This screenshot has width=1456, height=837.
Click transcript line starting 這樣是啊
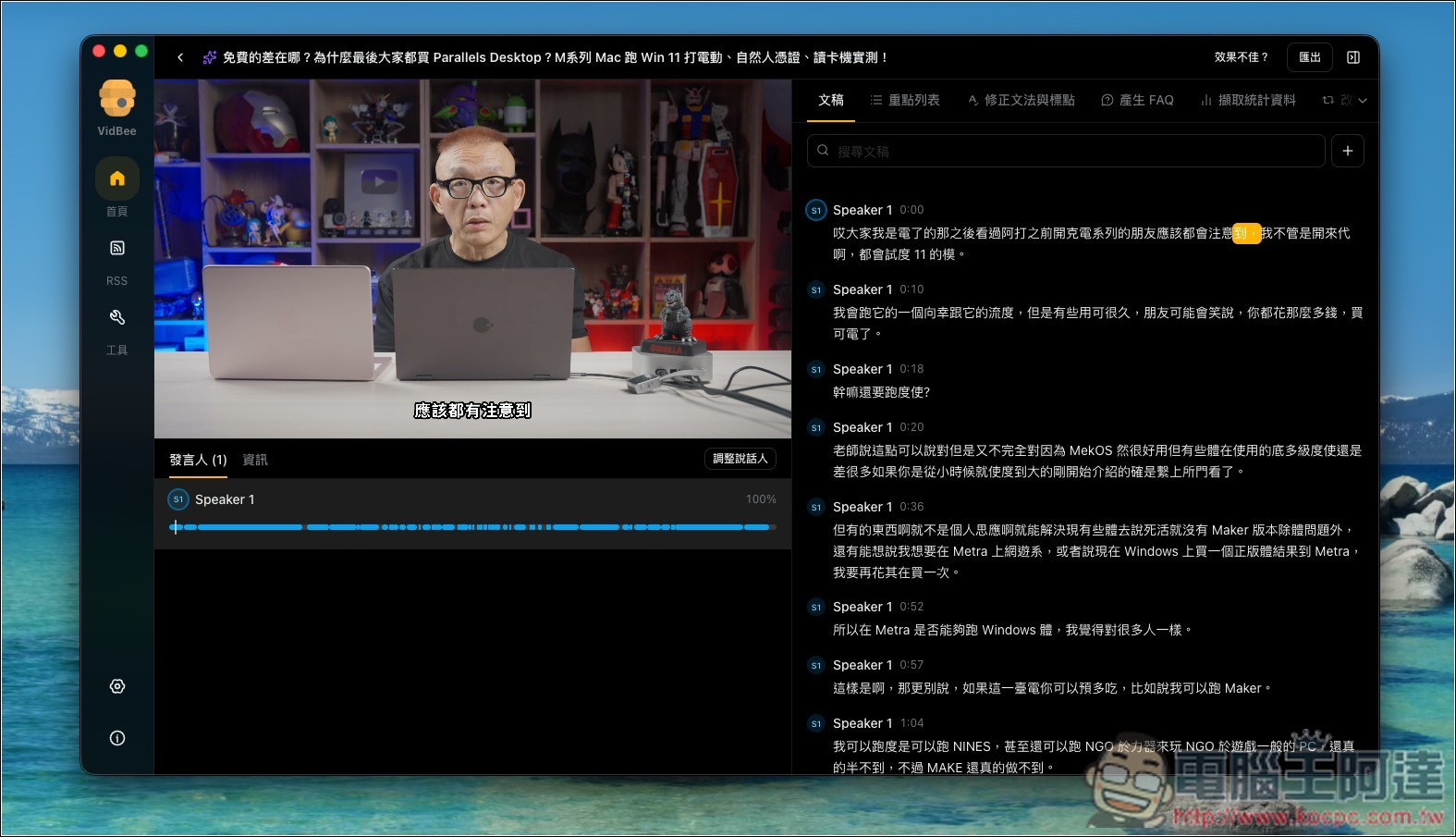point(1052,688)
